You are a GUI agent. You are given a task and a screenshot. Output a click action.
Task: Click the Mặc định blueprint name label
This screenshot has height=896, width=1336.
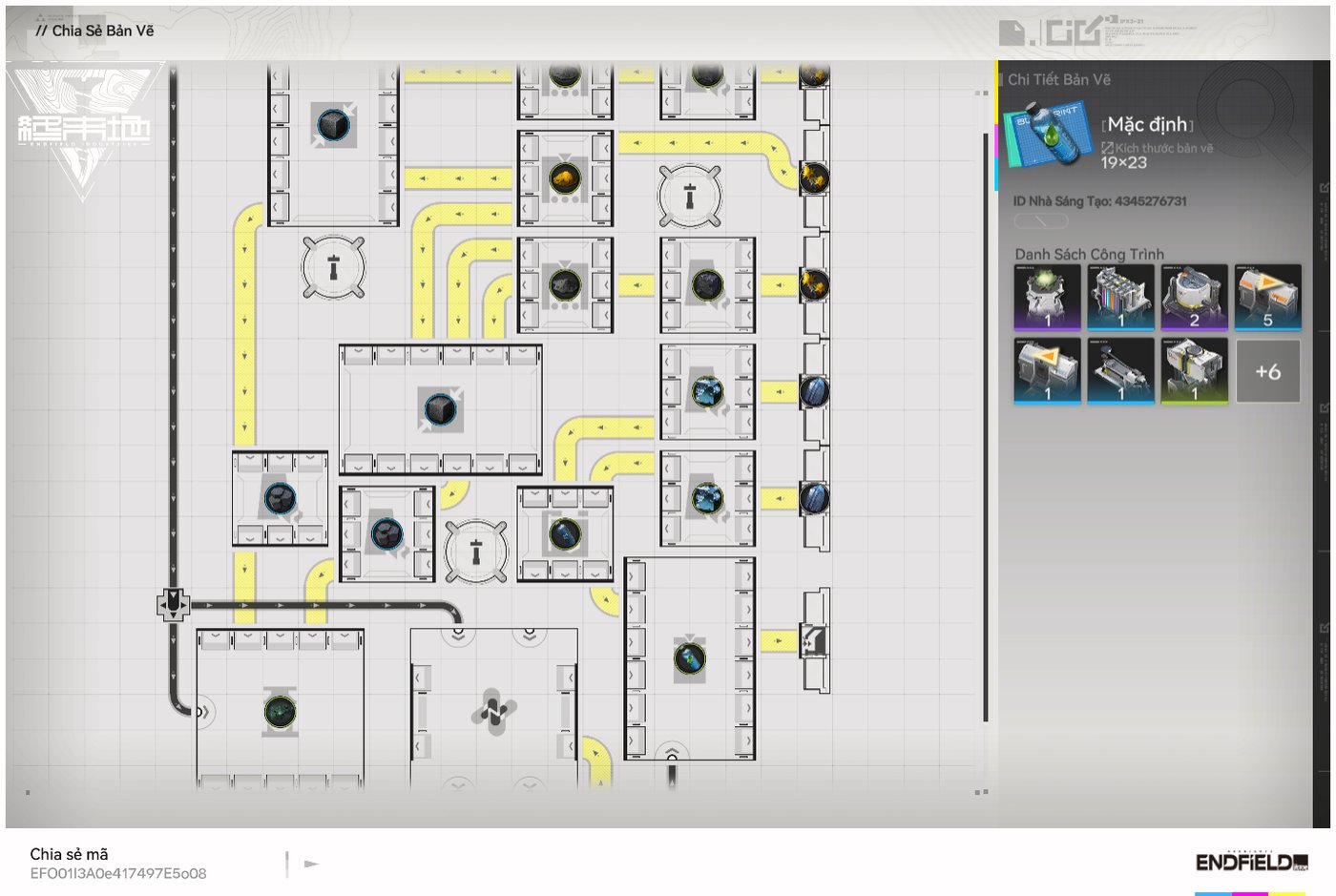[x=1147, y=124]
